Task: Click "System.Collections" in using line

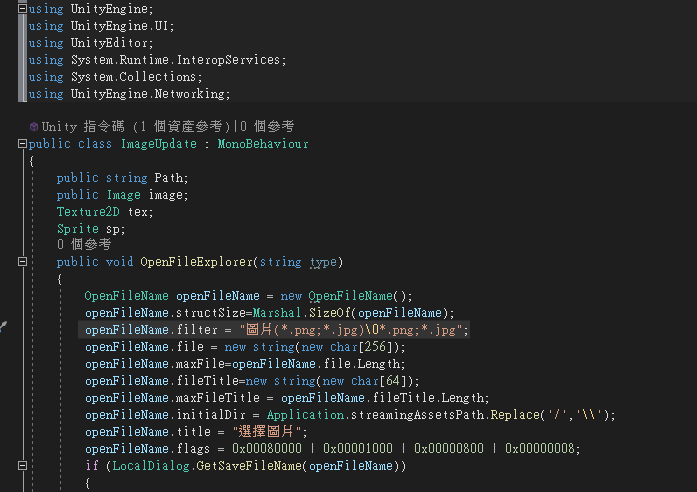Action: (133, 77)
